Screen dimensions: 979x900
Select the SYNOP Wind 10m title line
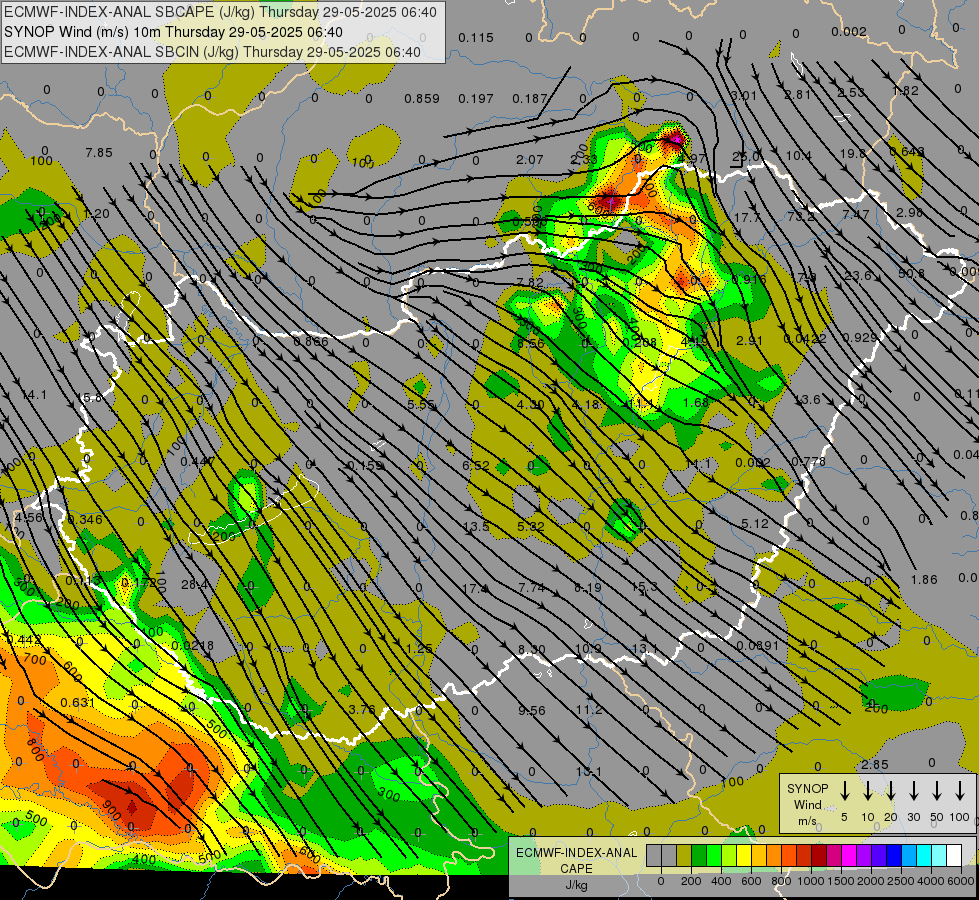[x=173, y=32]
